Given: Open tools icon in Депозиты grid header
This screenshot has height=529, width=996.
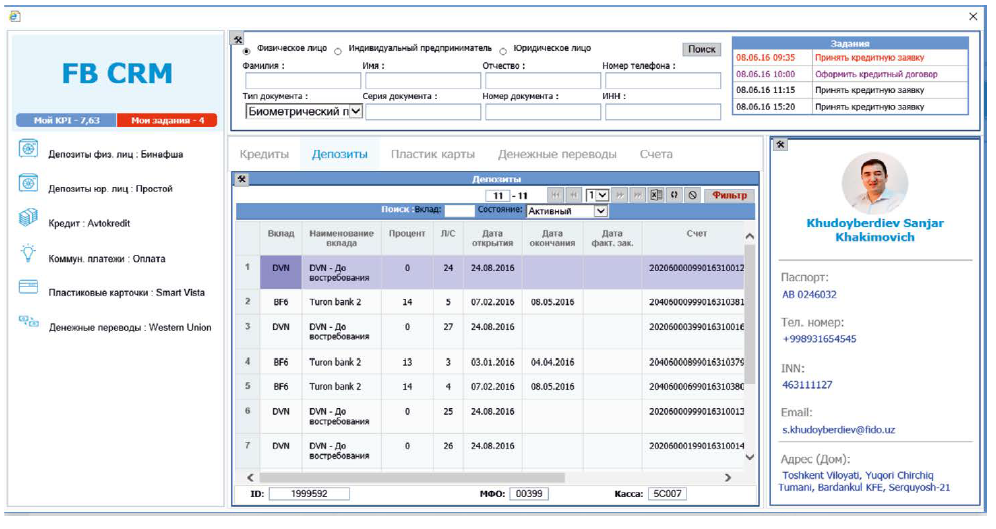Looking at the screenshot, I should pos(241,179).
